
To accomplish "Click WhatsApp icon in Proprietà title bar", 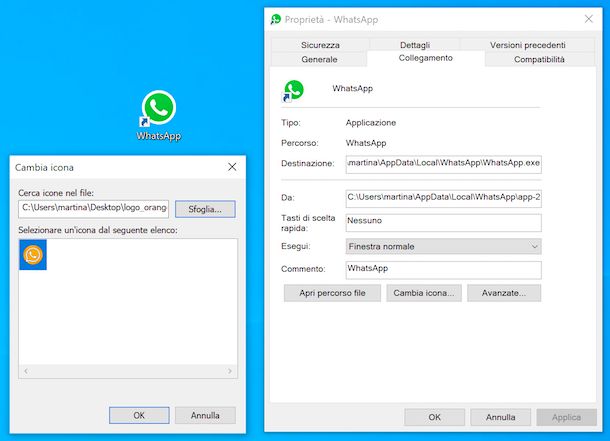I will pyautogui.click(x=276, y=19).
